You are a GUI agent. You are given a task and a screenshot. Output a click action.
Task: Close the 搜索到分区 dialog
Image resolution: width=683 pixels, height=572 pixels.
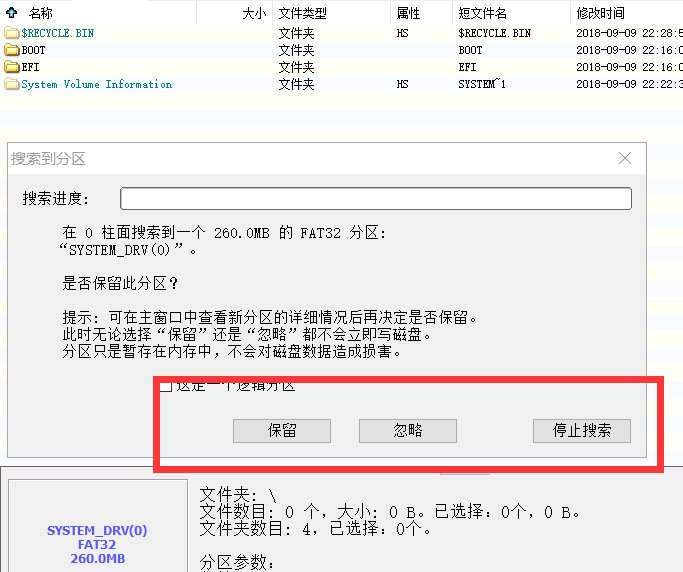click(x=625, y=158)
